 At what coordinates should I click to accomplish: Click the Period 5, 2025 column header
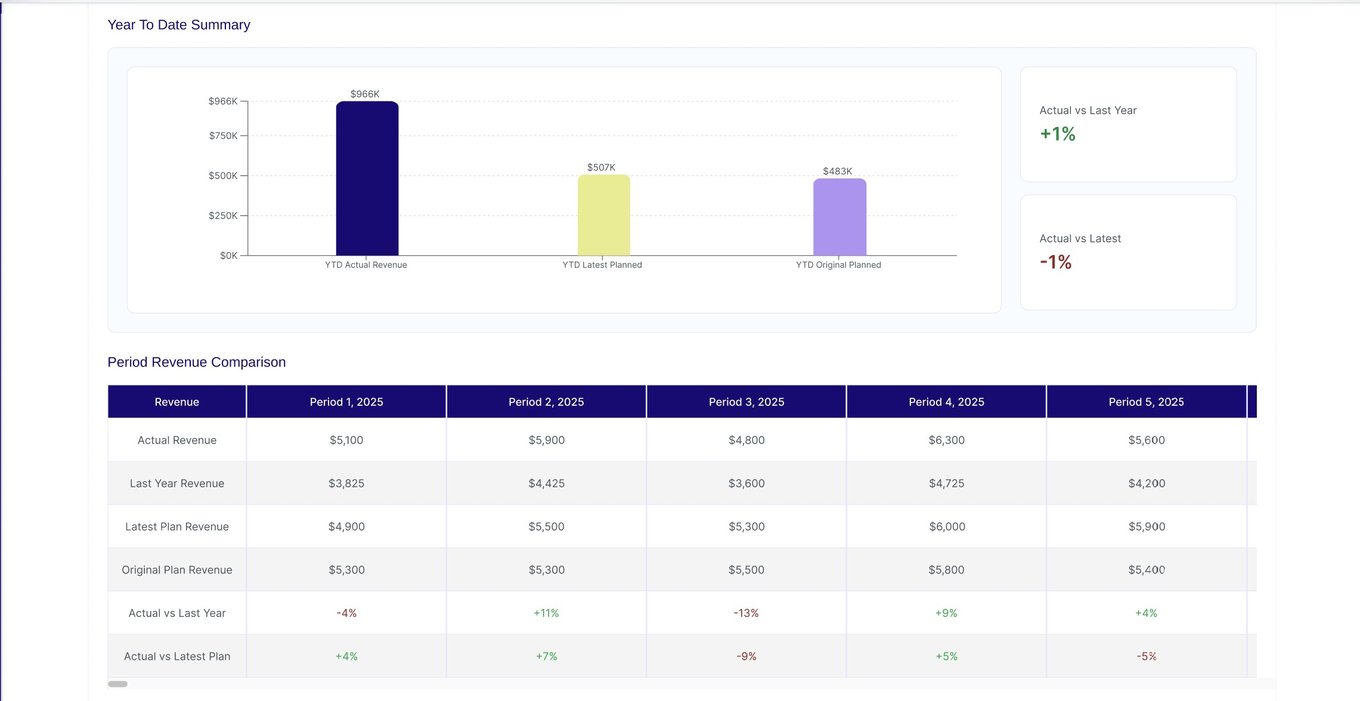point(1147,402)
